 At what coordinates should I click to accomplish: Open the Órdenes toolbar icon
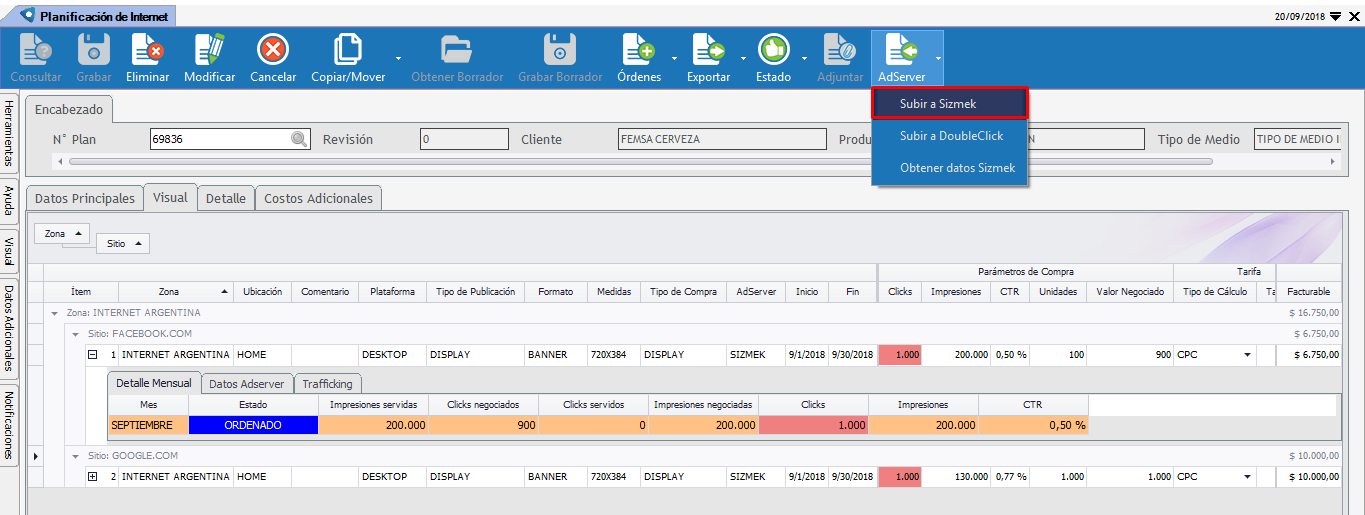638,50
